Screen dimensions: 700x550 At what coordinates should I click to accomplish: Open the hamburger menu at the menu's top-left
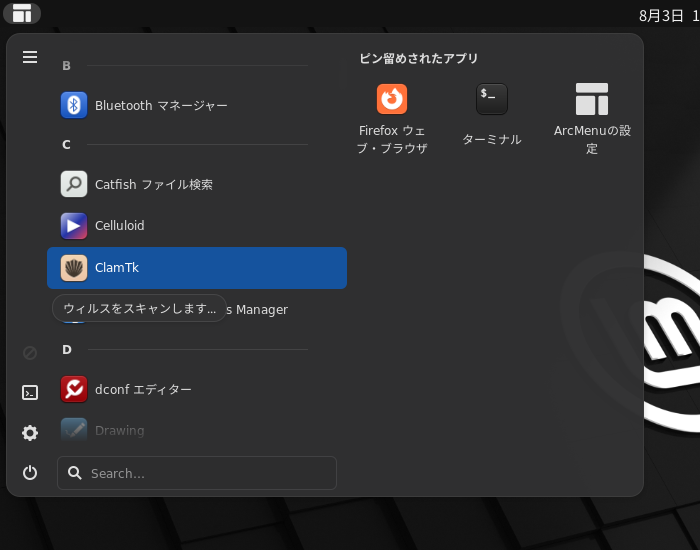point(30,57)
